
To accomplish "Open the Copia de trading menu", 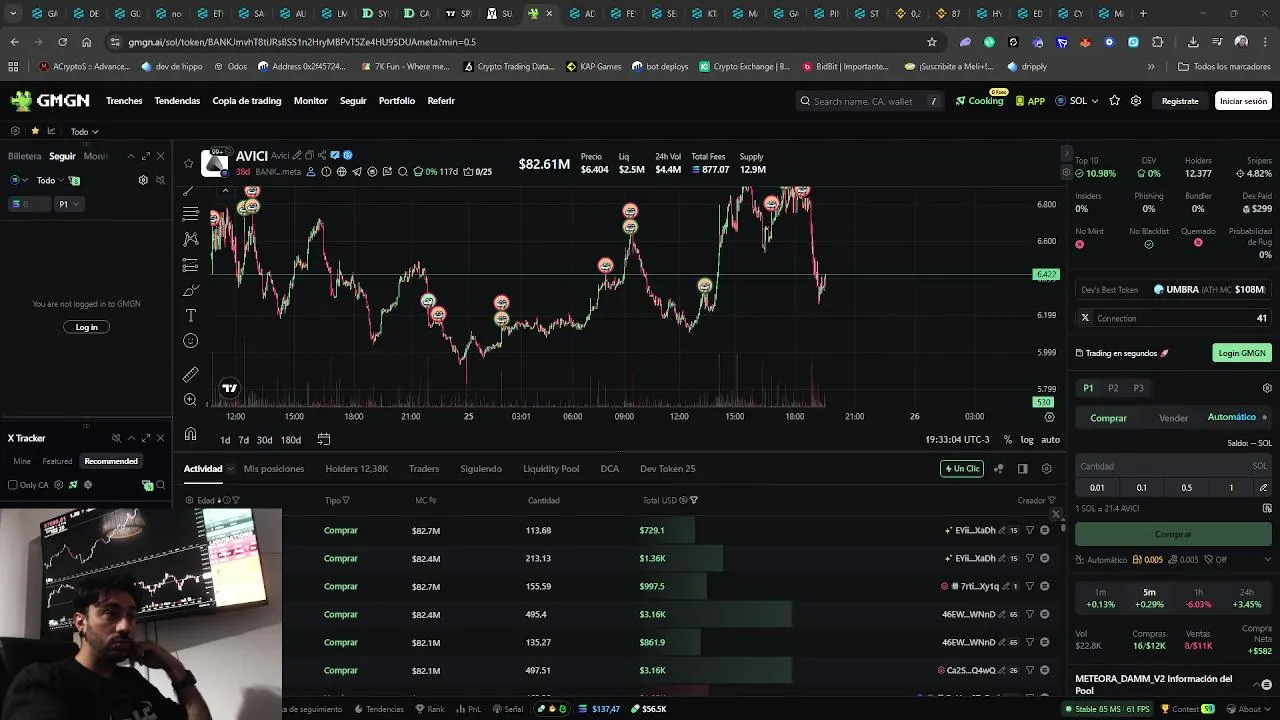I will point(247,101).
